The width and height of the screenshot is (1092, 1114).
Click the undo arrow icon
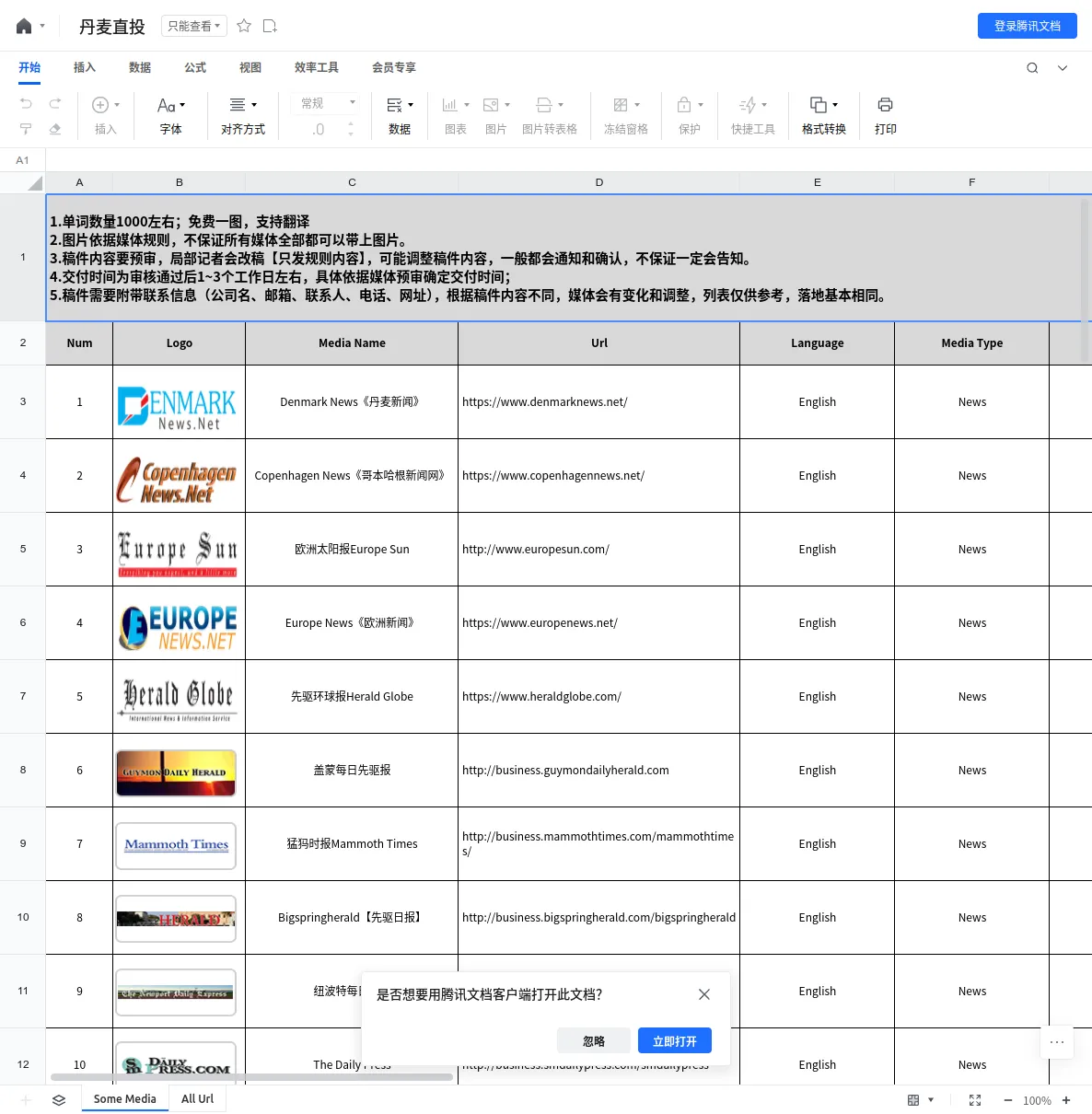(26, 104)
